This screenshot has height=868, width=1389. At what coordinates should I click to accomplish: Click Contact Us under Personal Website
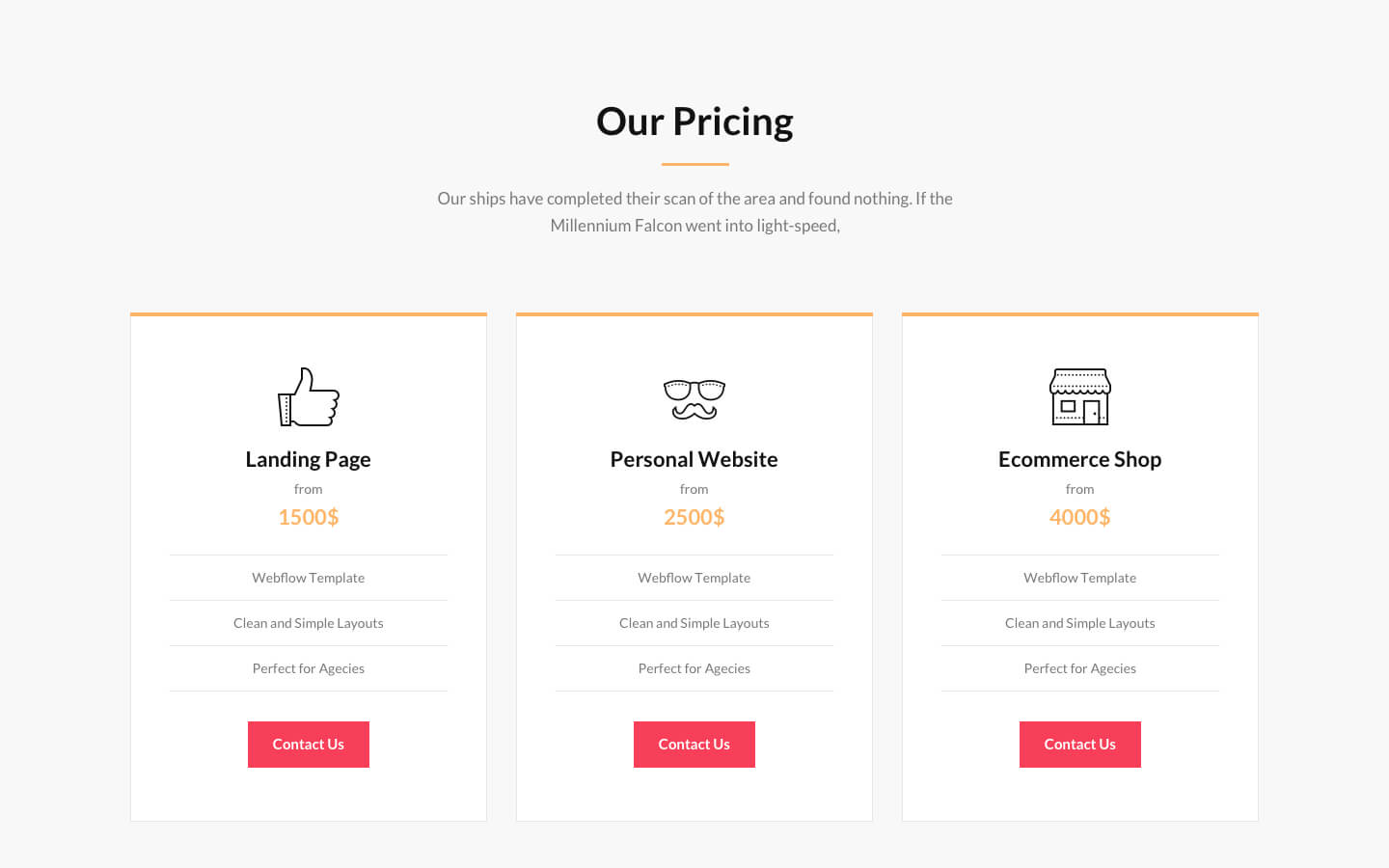(694, 744)
